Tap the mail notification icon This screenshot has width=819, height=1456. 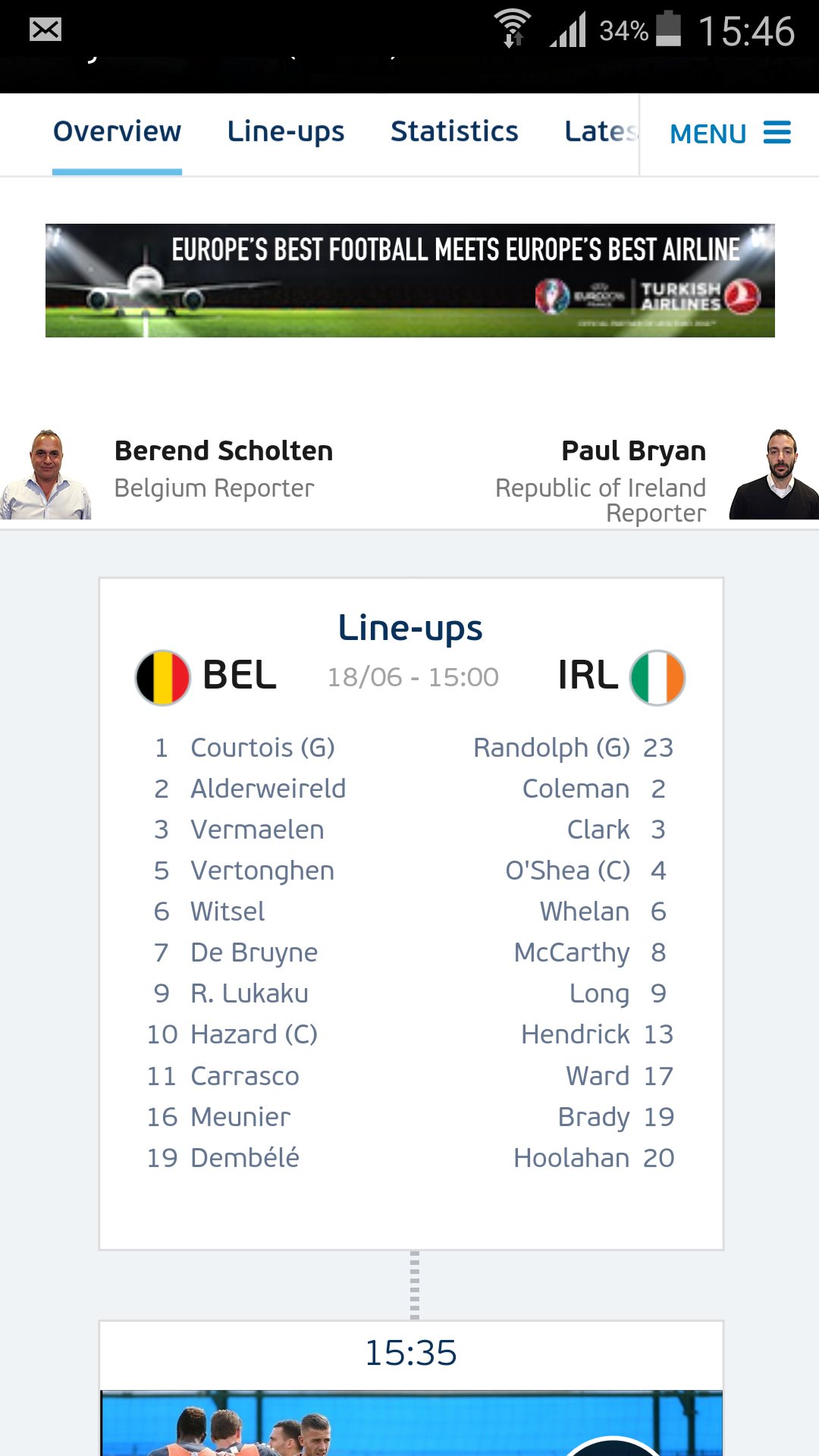45,30
